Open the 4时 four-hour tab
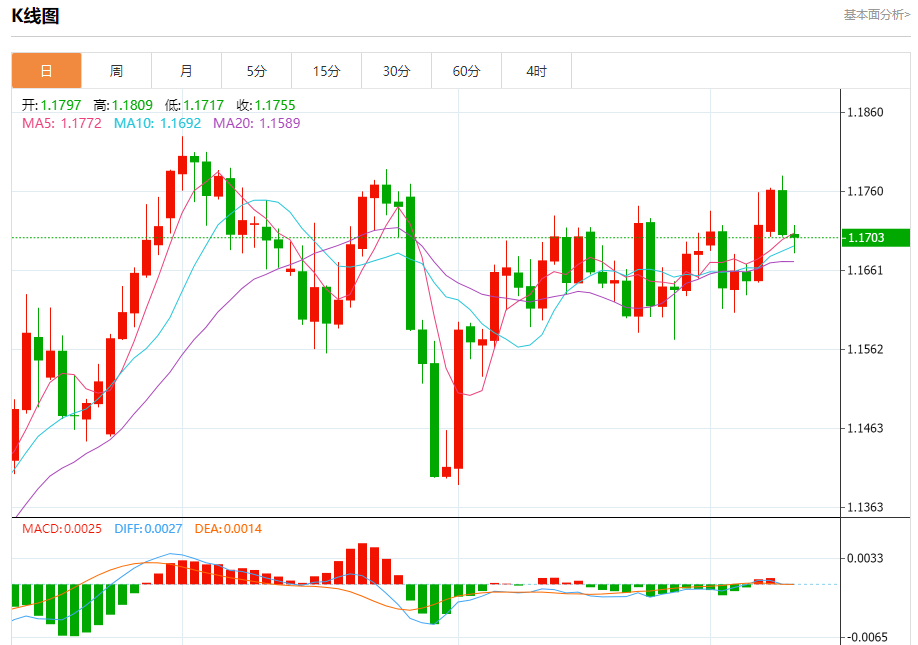The image size is (918, 645). [537, 71]
